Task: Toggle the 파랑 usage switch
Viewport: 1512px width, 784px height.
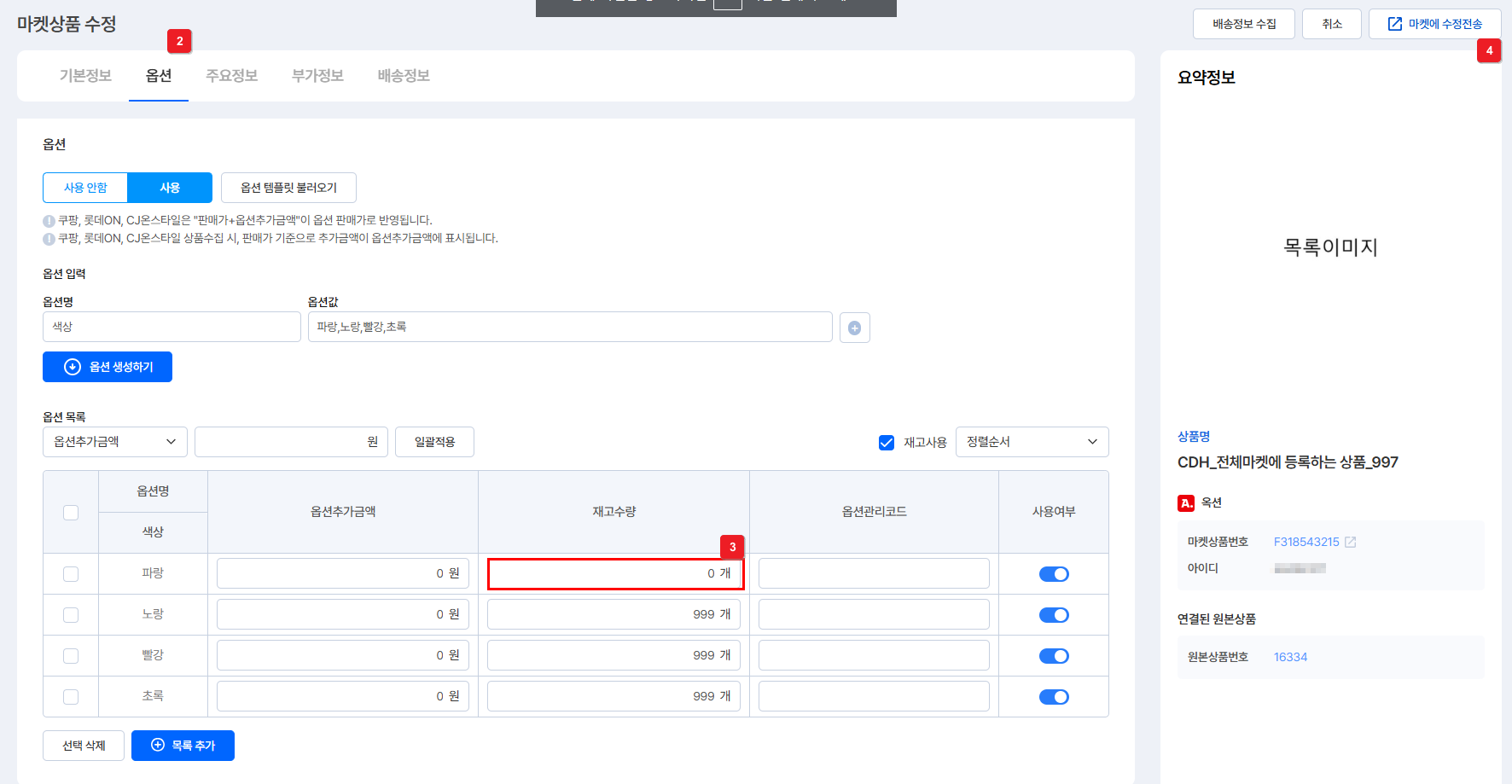Action: click(x=1054, y=574)
